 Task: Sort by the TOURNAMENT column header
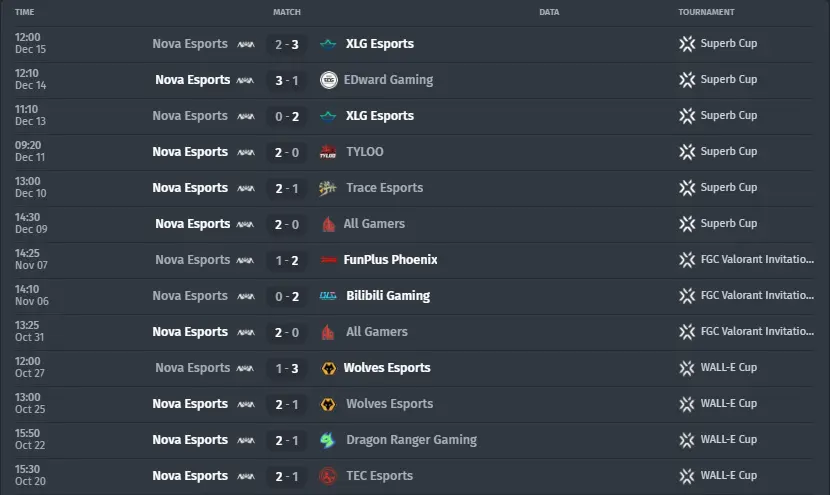point(706,12)
